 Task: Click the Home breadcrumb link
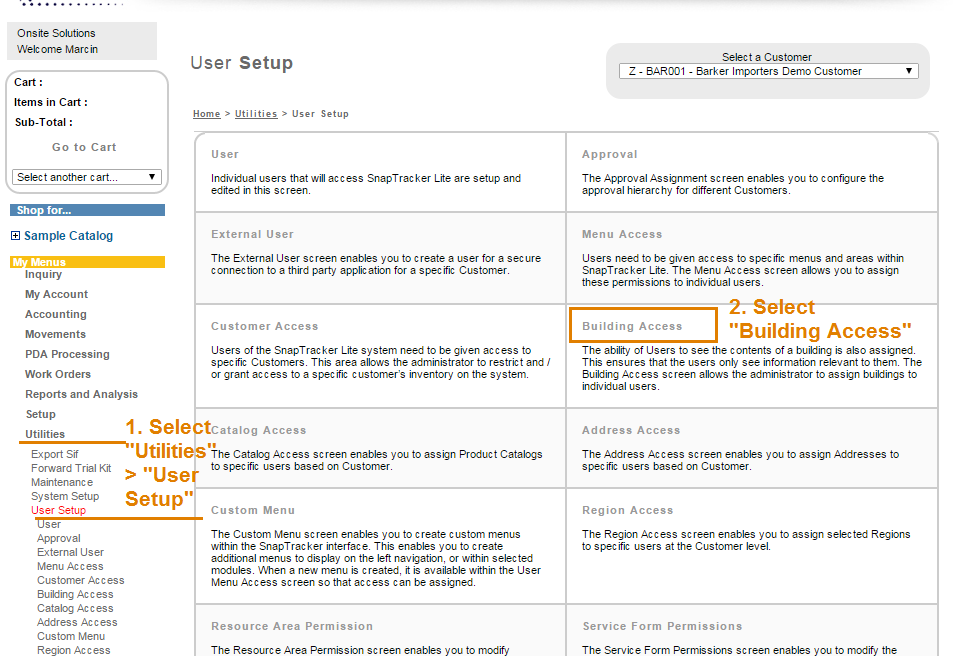[x=206, y=114]
